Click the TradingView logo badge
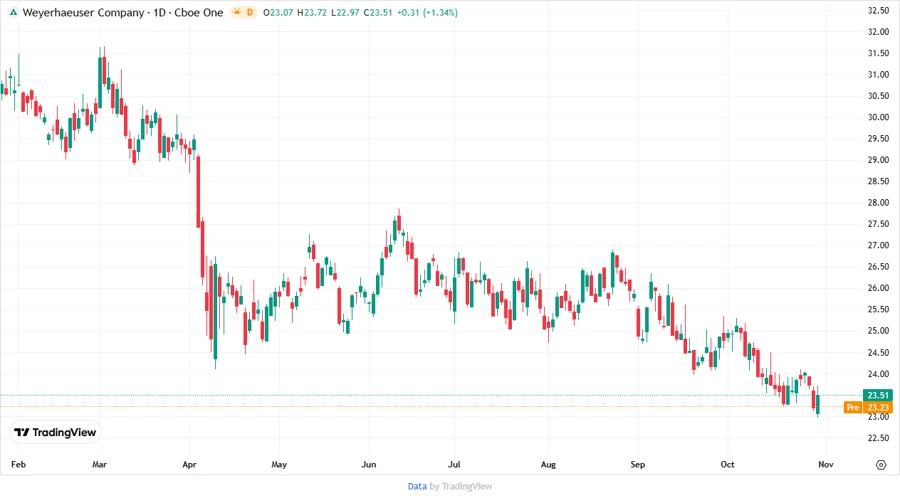The width and height of the screenshot is (900, 498). [x=55, y=433]
